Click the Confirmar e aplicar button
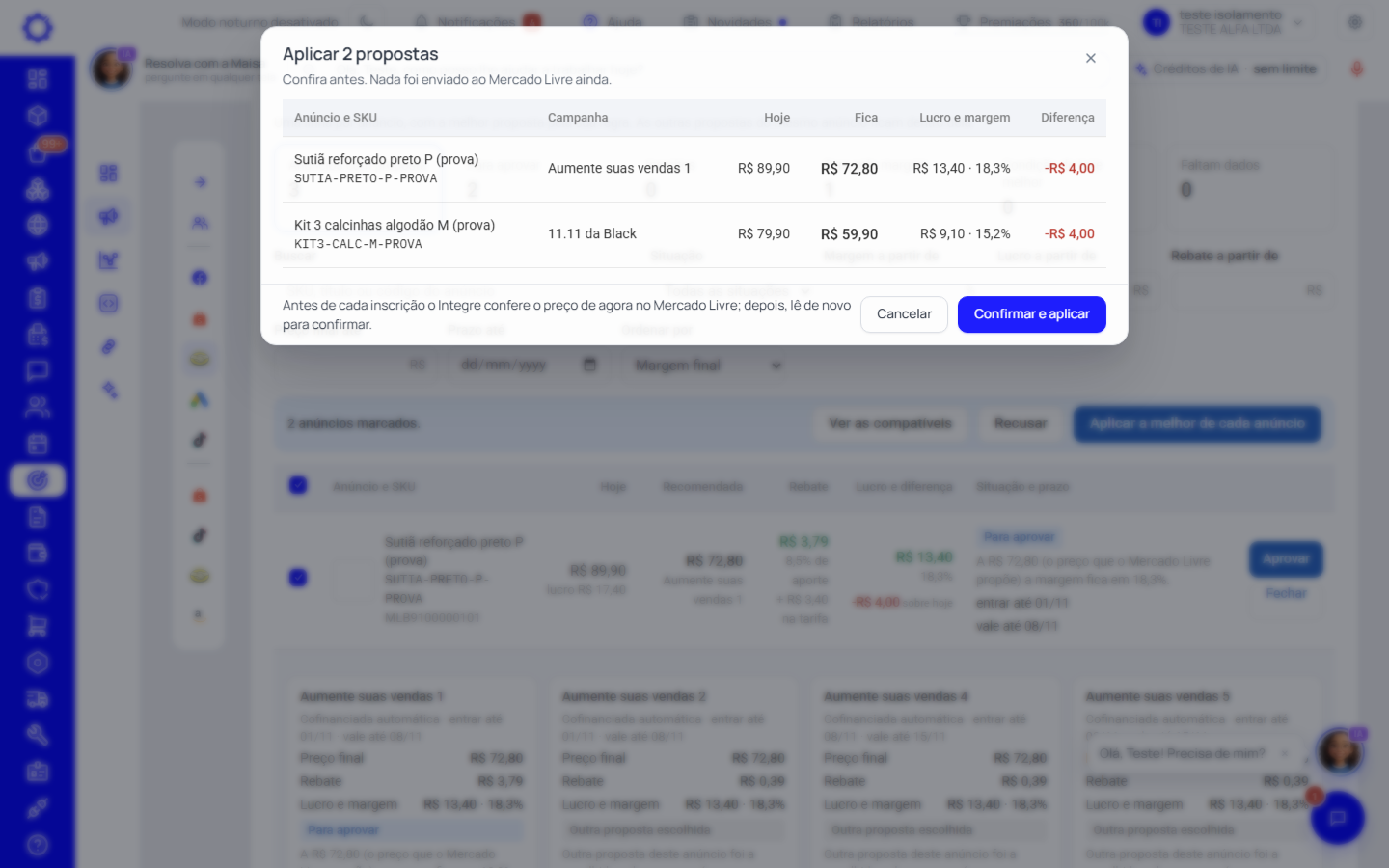Viewport: 1389px width, 868px height. tap(1031, 314)
